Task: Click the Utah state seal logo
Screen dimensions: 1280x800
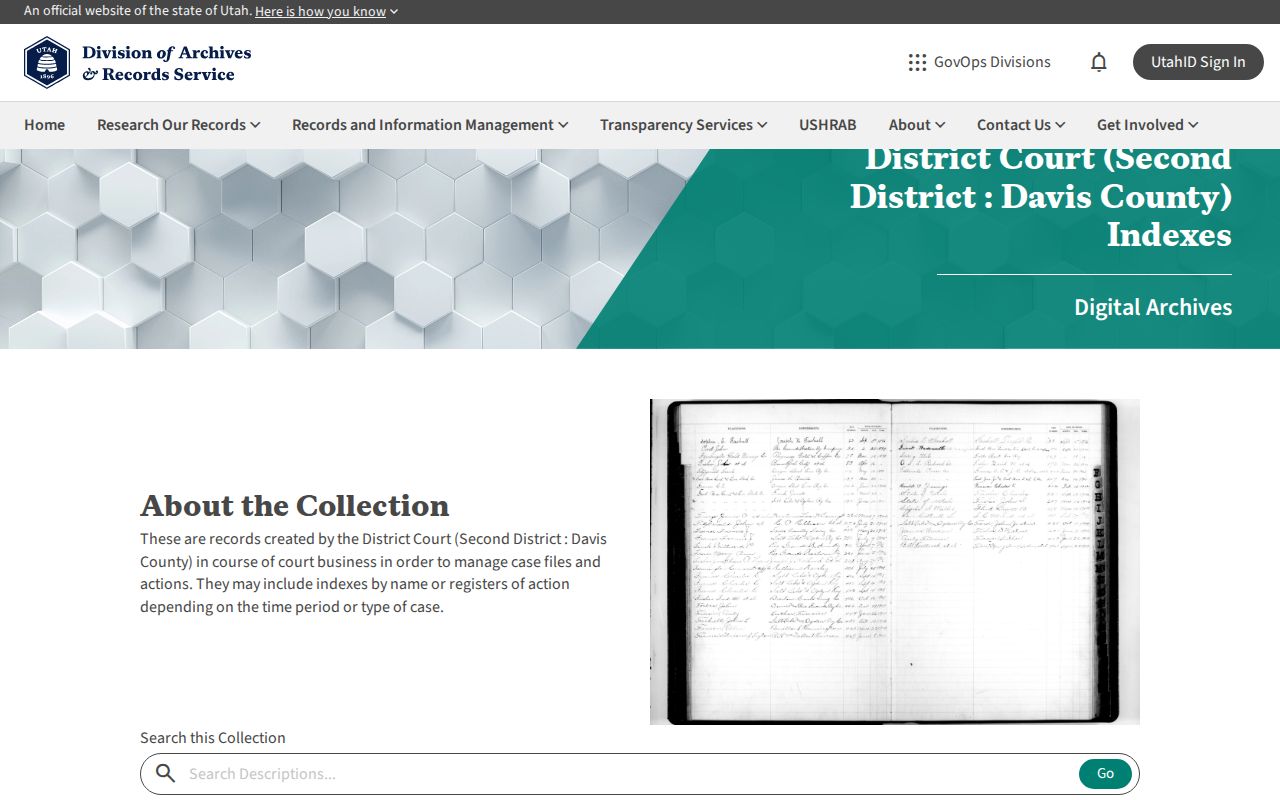Action: [47, 63]
